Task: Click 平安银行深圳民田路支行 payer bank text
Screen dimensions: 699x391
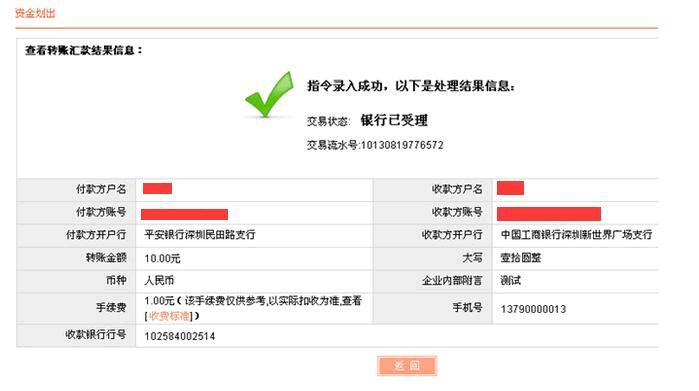Action: (200, 235)
